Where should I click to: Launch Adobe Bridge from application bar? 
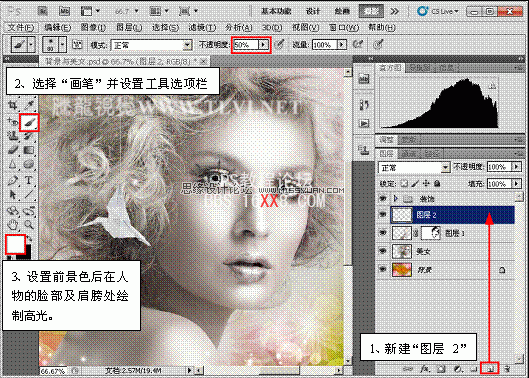click(43, 11)
